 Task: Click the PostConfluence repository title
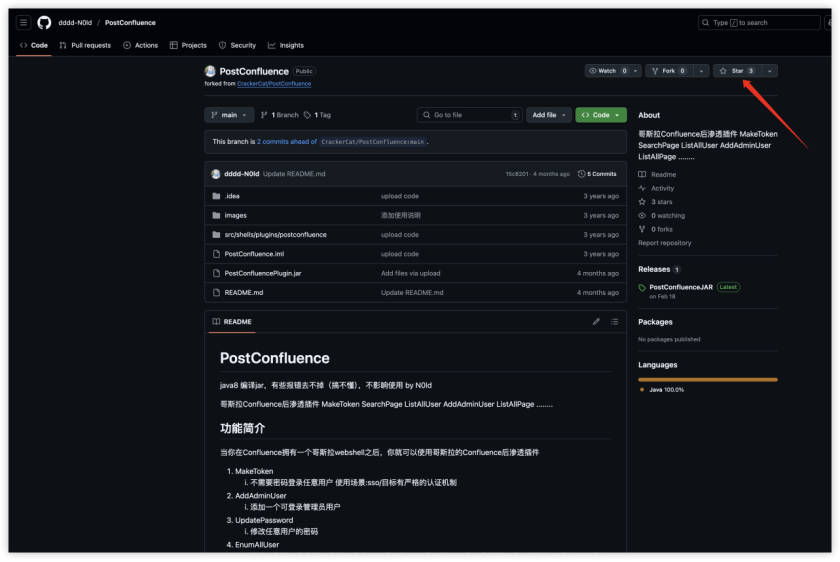pos(254,71)
